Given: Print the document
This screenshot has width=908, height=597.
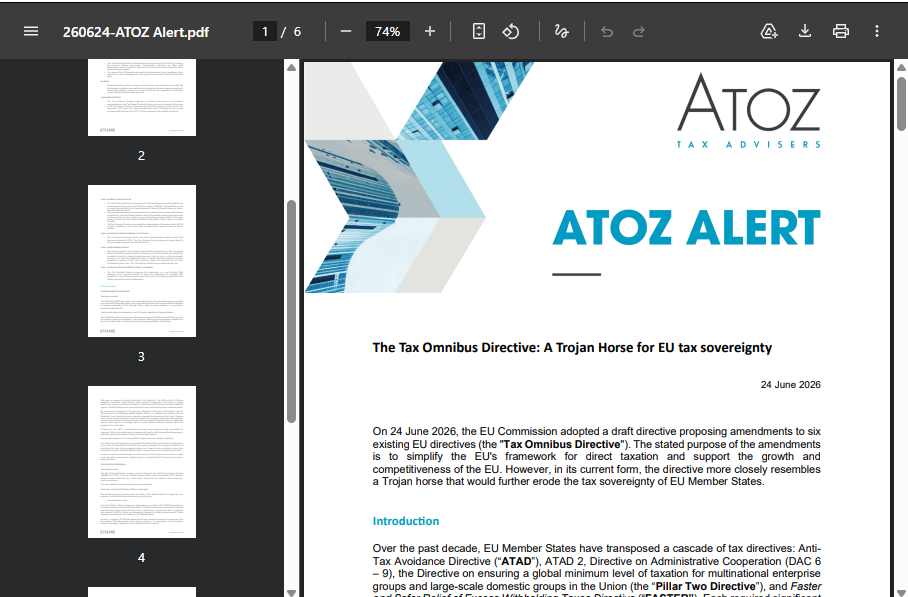Looking at the screenshot, I should [x=841, y=31].
